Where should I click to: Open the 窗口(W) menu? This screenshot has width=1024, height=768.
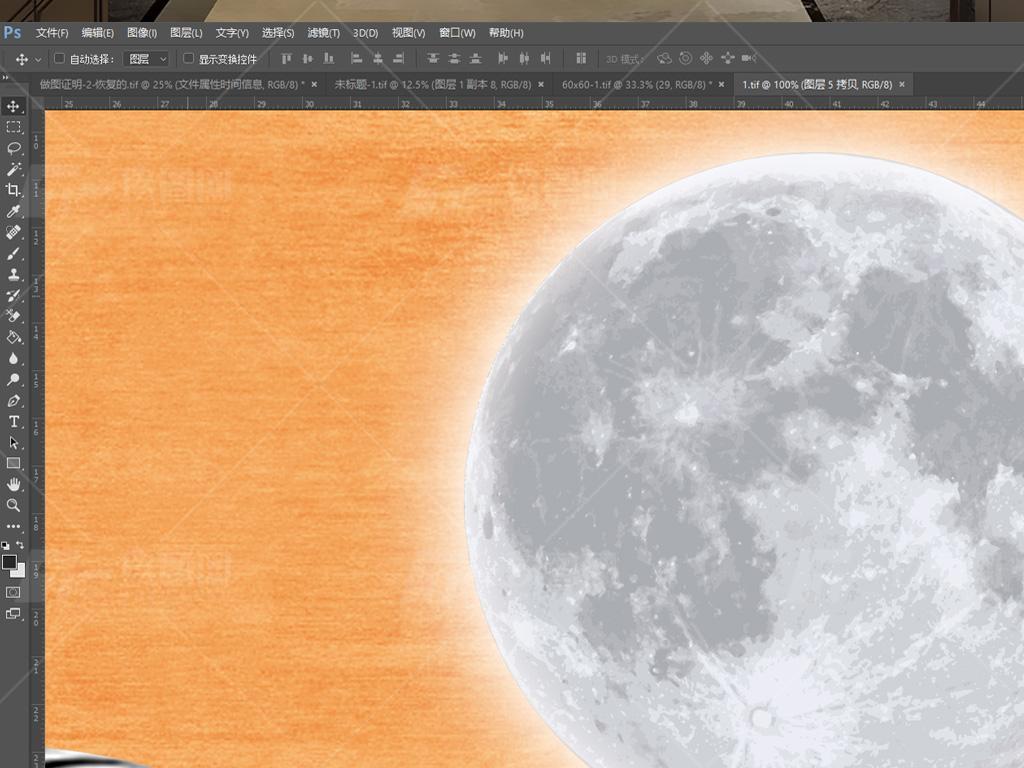coord(457,33)
